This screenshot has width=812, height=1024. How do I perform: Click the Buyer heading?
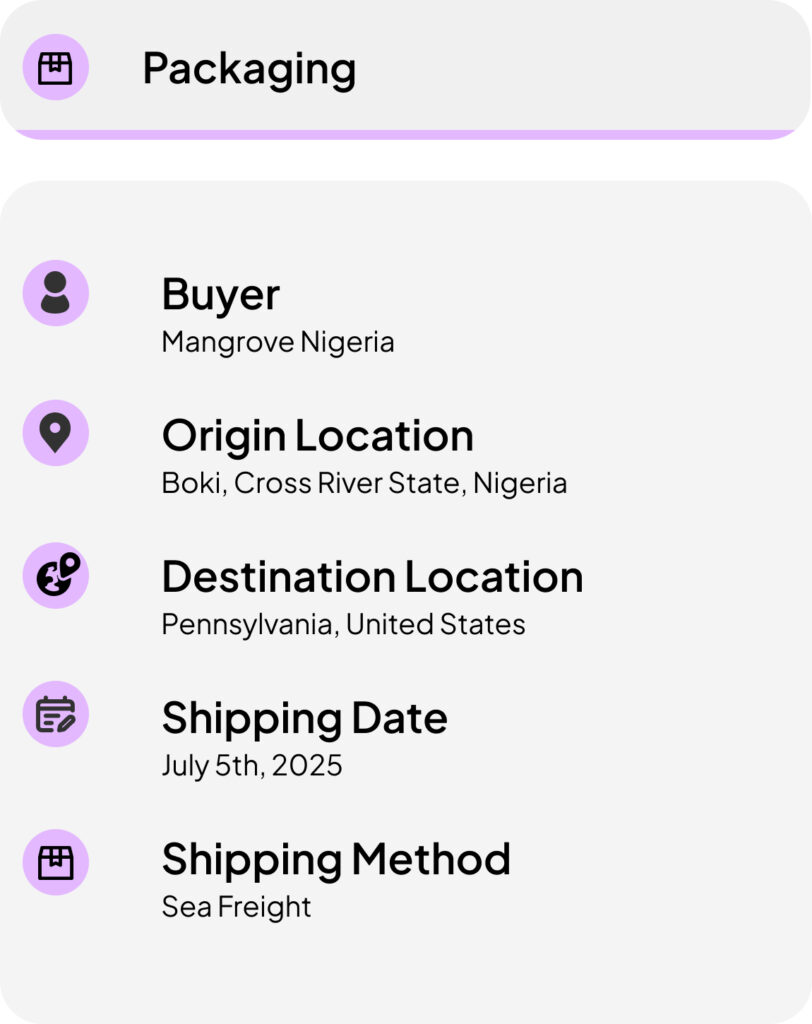tap(221, 295)
